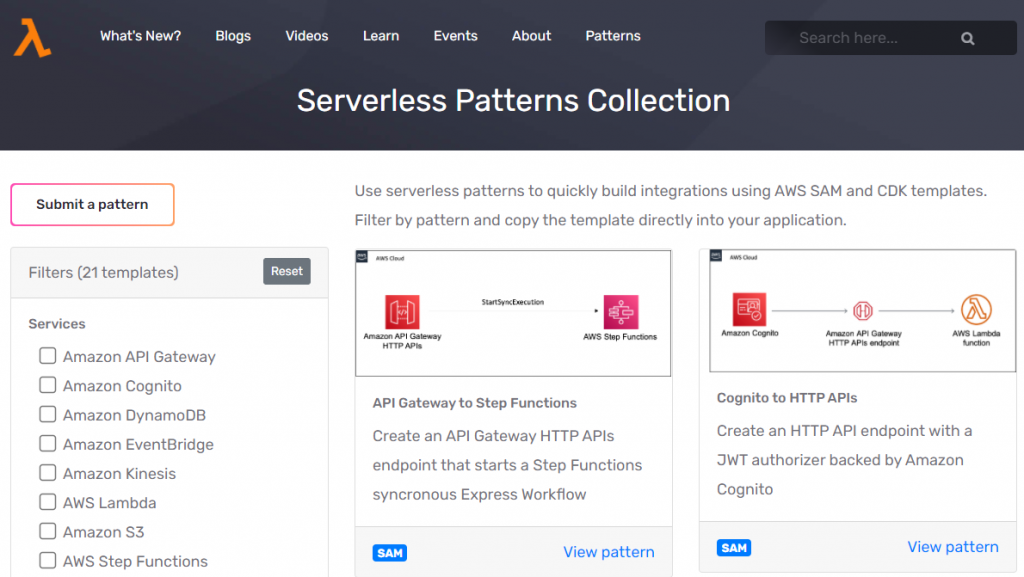View the API Gateway to Step Functions pattern
This screenshot has height=577, width=1024.
(x=609, y=551)
